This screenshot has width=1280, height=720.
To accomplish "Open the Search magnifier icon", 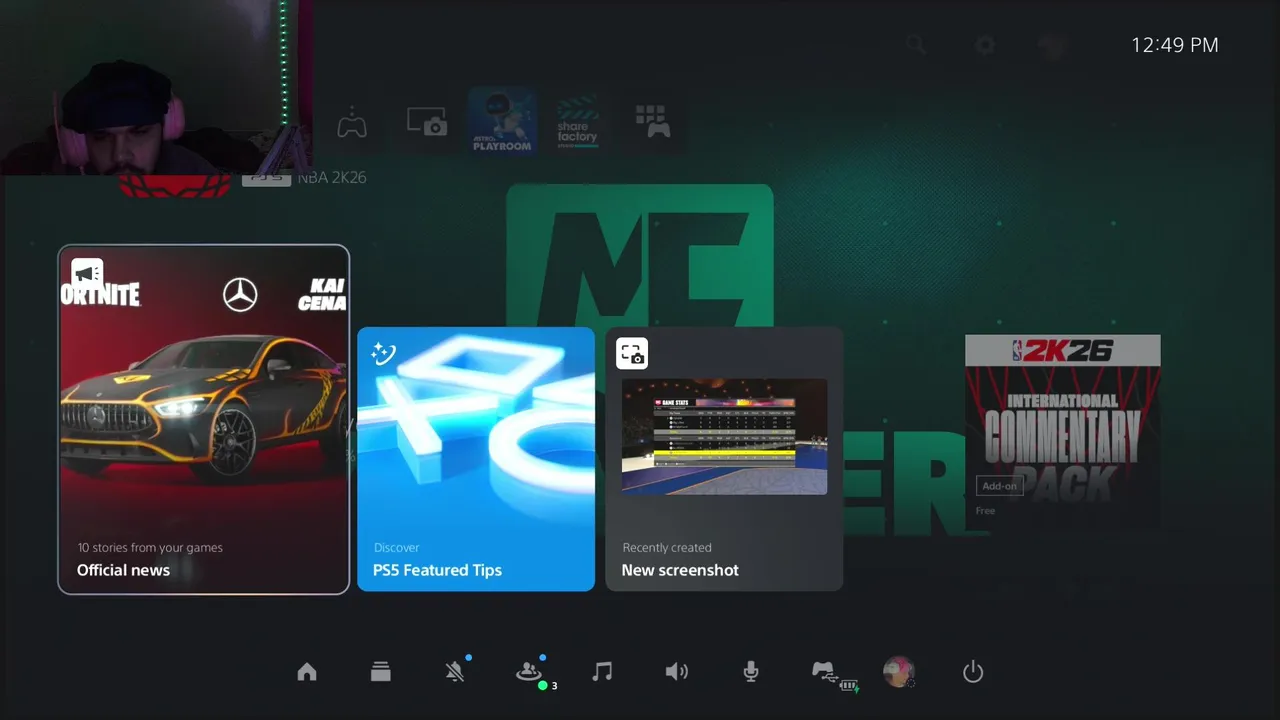I will [916, 45].
